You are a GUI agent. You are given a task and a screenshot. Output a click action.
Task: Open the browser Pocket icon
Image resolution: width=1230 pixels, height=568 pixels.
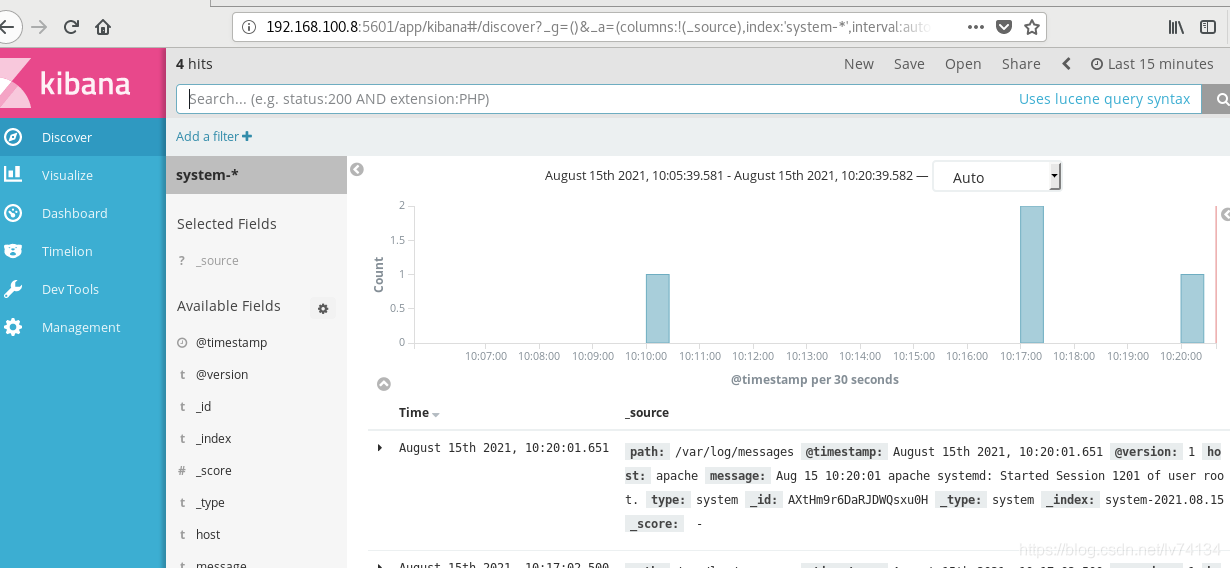(1005, 27)
